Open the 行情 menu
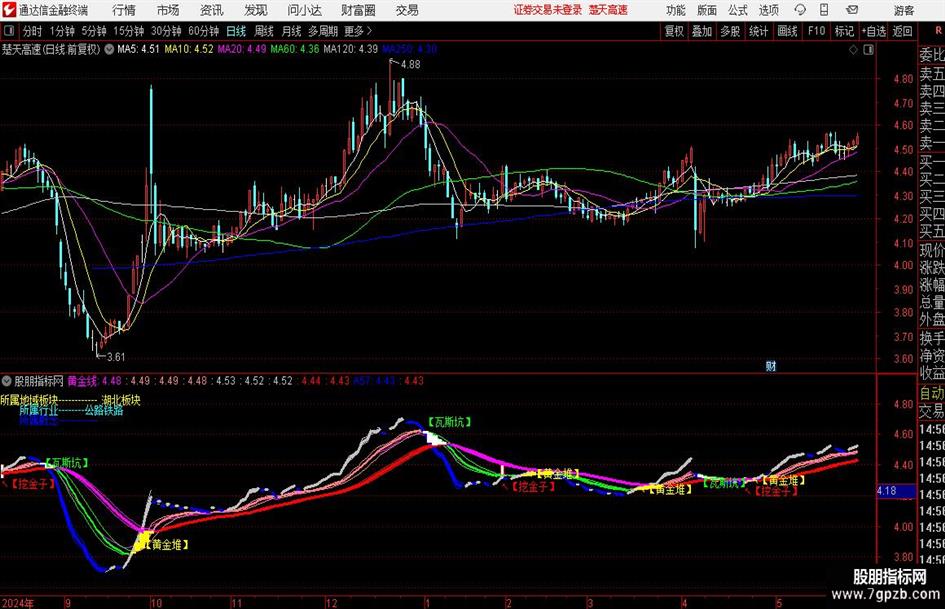Screen dimensions: 945x609 point(124,10)
